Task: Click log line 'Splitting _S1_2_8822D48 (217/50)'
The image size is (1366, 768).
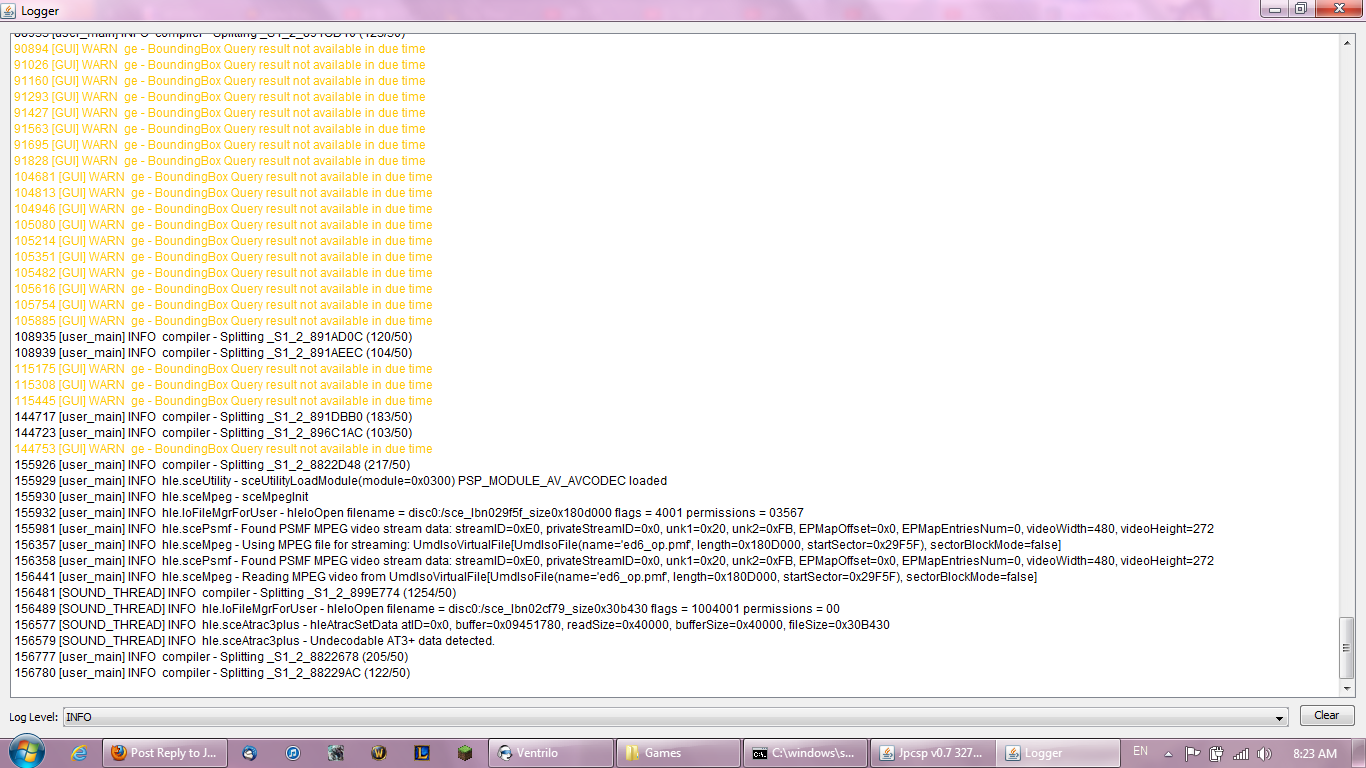Action: pyautogui.click(x=212, y=465)
